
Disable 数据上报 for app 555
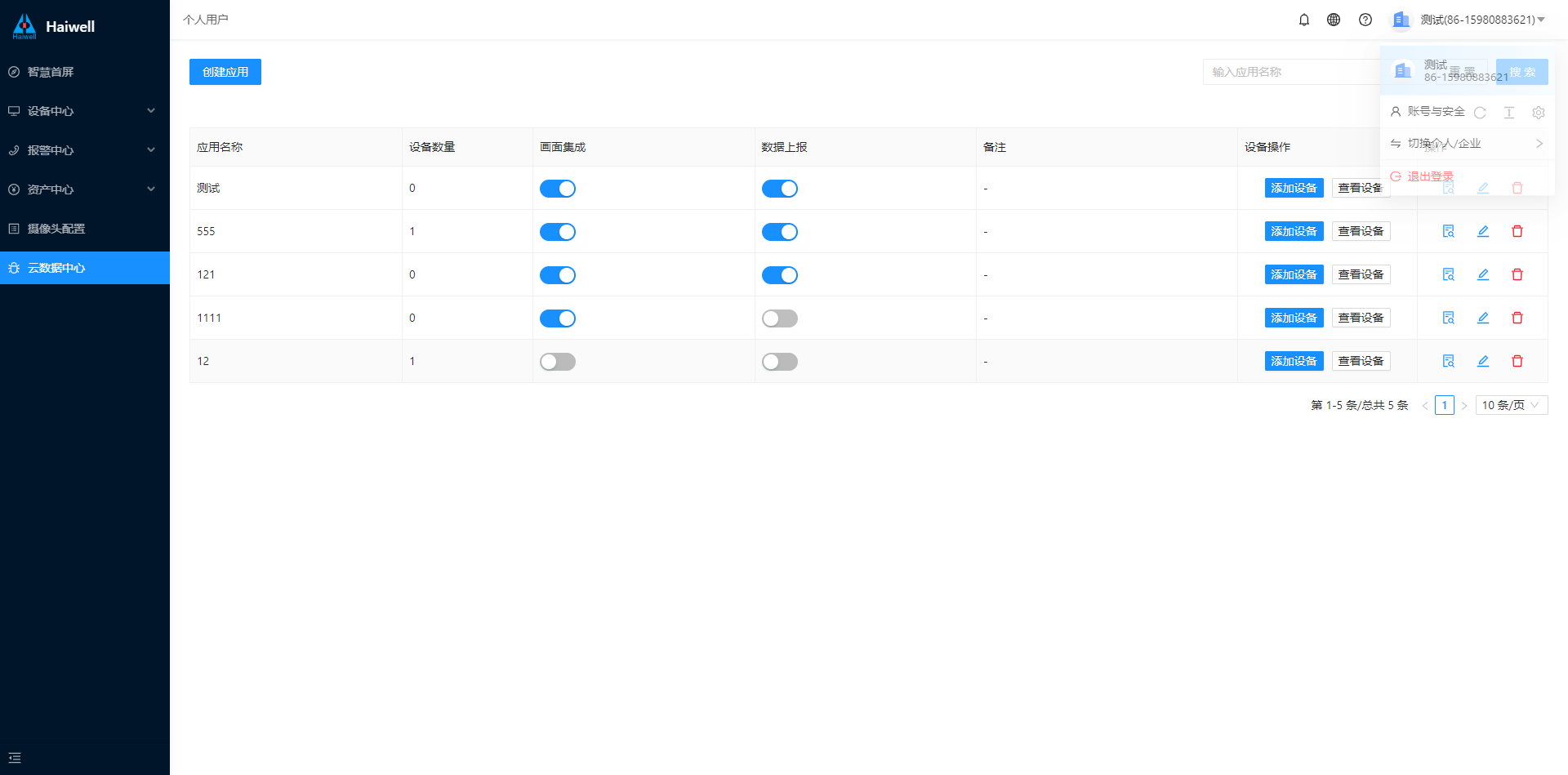[780, 232]
